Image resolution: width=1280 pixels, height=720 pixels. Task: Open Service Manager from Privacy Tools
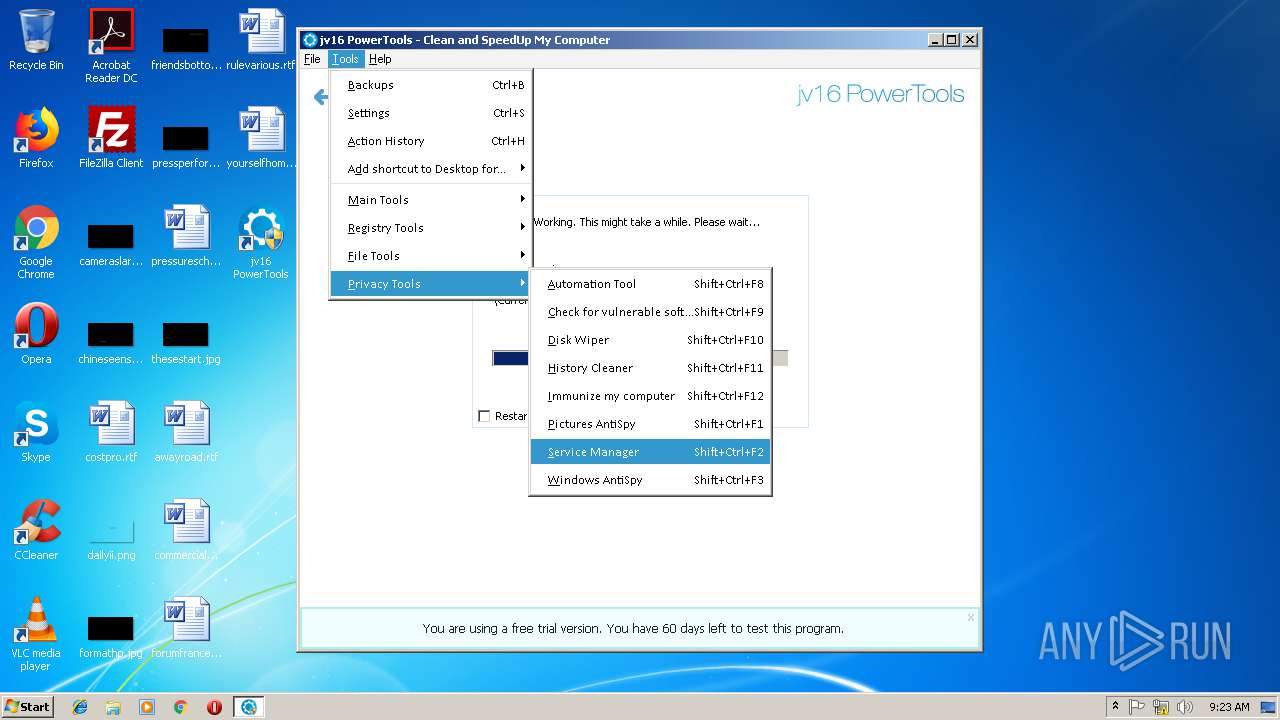pyautogui.click(x=650, y=452)
